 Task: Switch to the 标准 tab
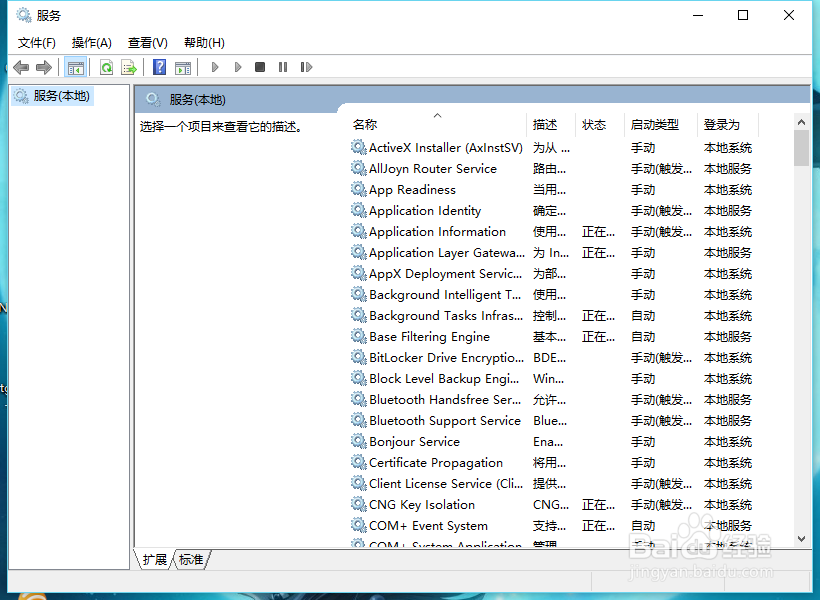point(191,559)
